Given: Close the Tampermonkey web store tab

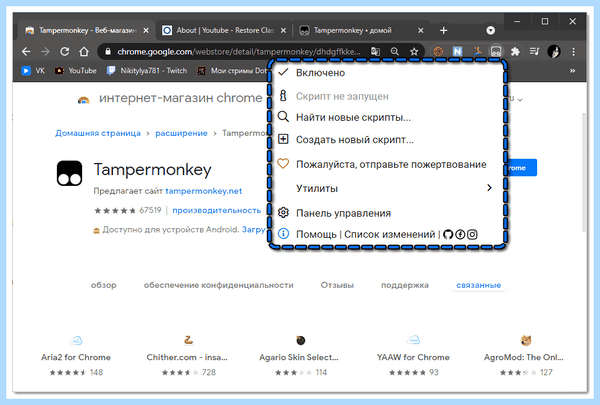Looking at the screenshot, I should click(146, 30).
